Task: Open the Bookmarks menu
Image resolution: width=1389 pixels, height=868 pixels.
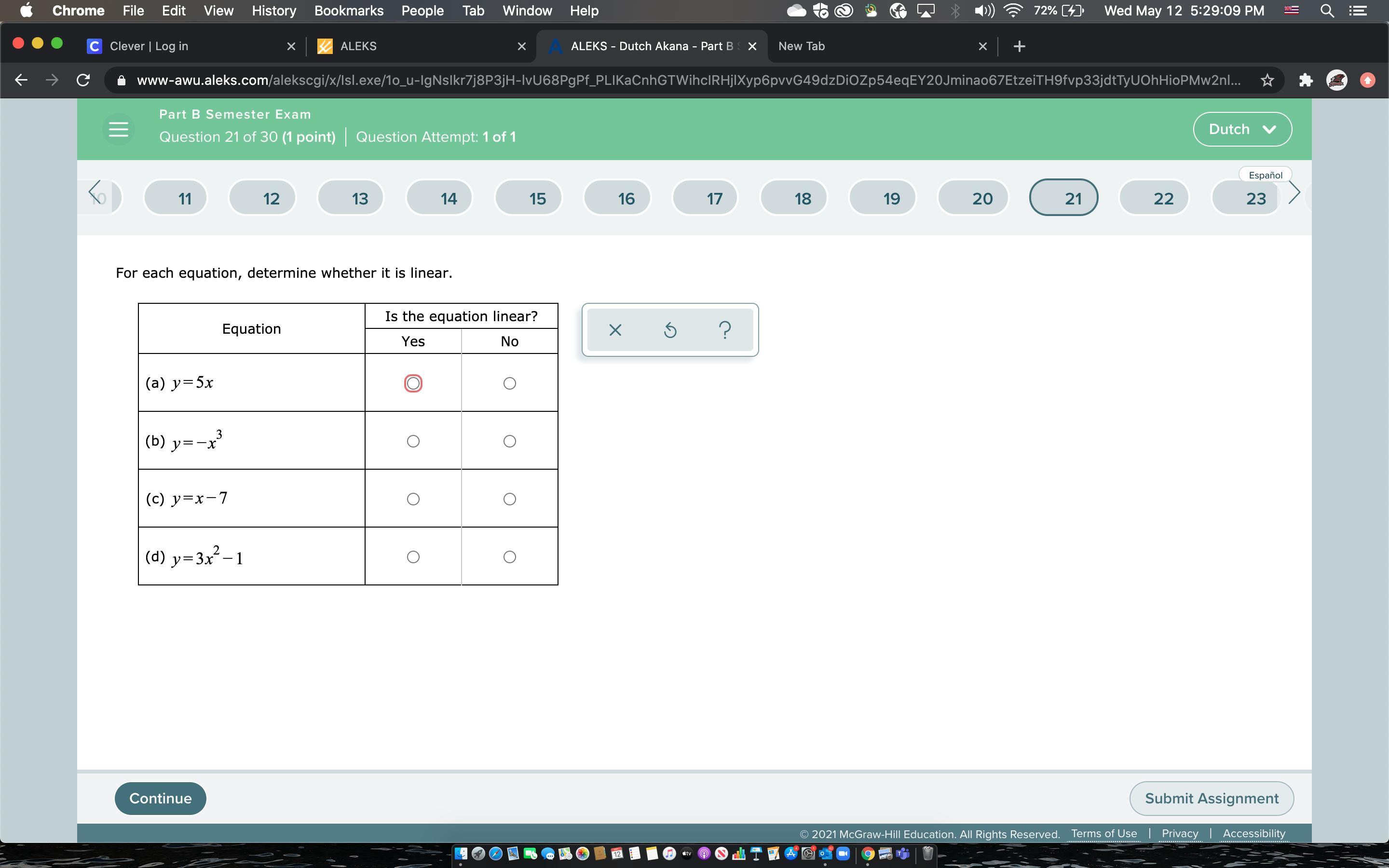Action: (348, 11)
